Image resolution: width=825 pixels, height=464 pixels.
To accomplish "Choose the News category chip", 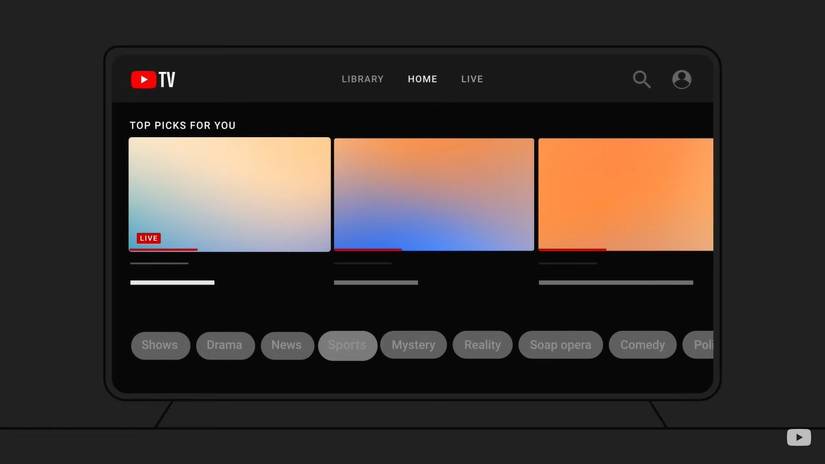I will click(x=286, y=345).
